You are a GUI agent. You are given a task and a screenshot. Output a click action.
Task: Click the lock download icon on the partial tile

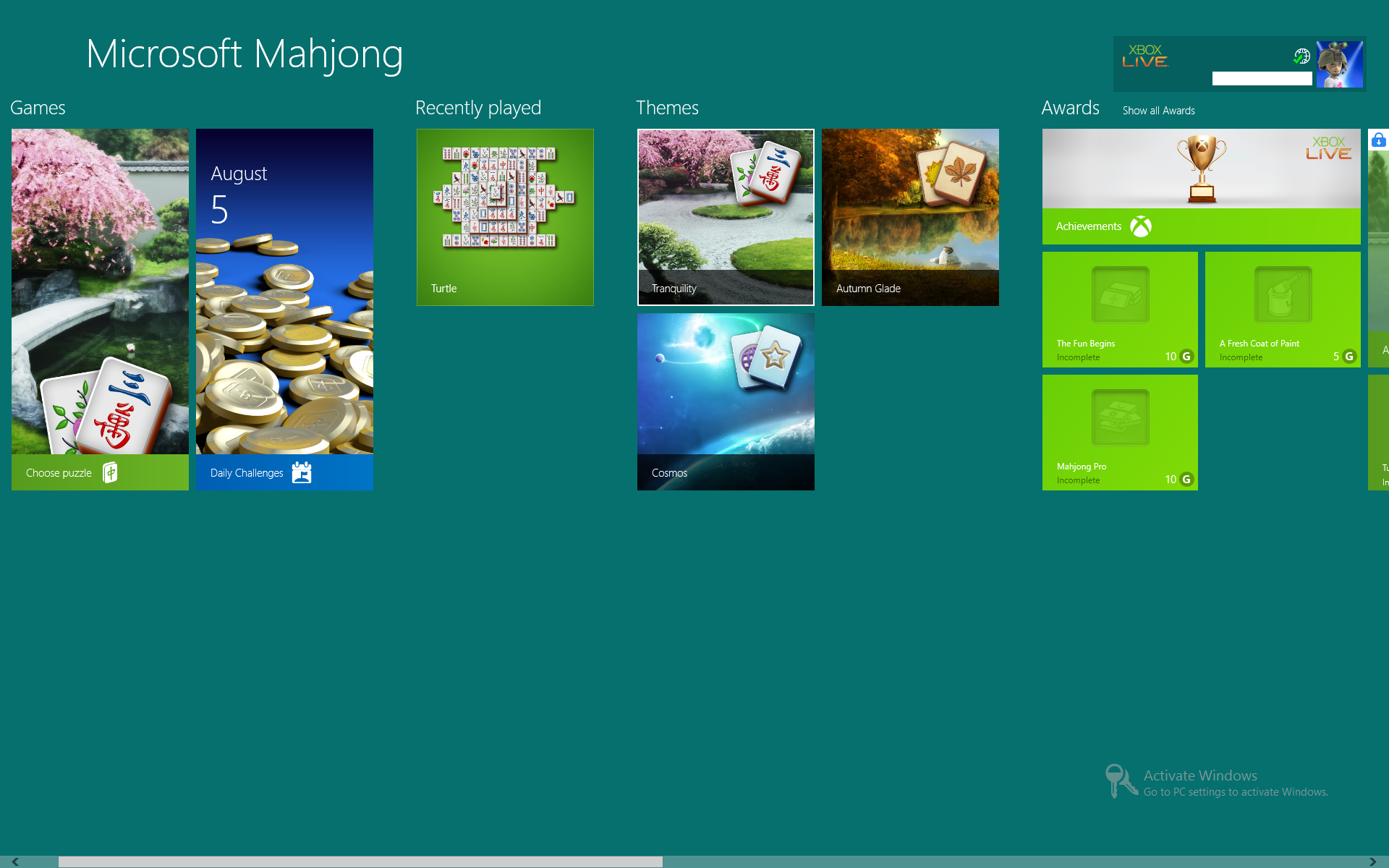click(1379, 140)
